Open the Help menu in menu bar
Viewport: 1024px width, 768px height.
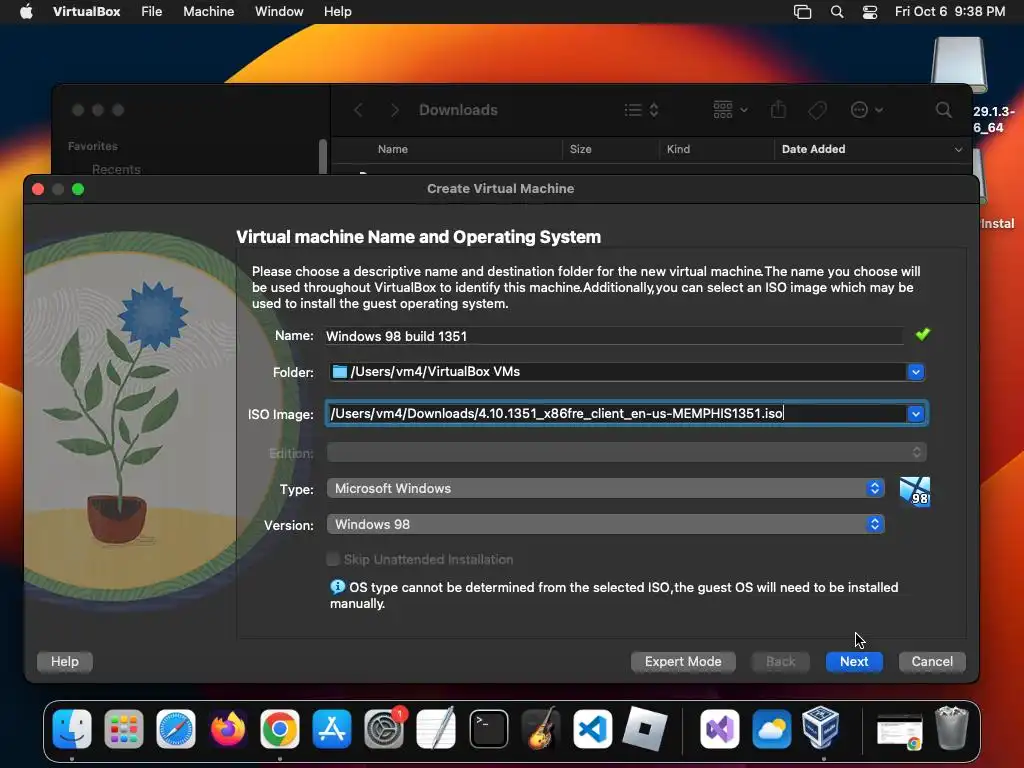click(338, 12)
